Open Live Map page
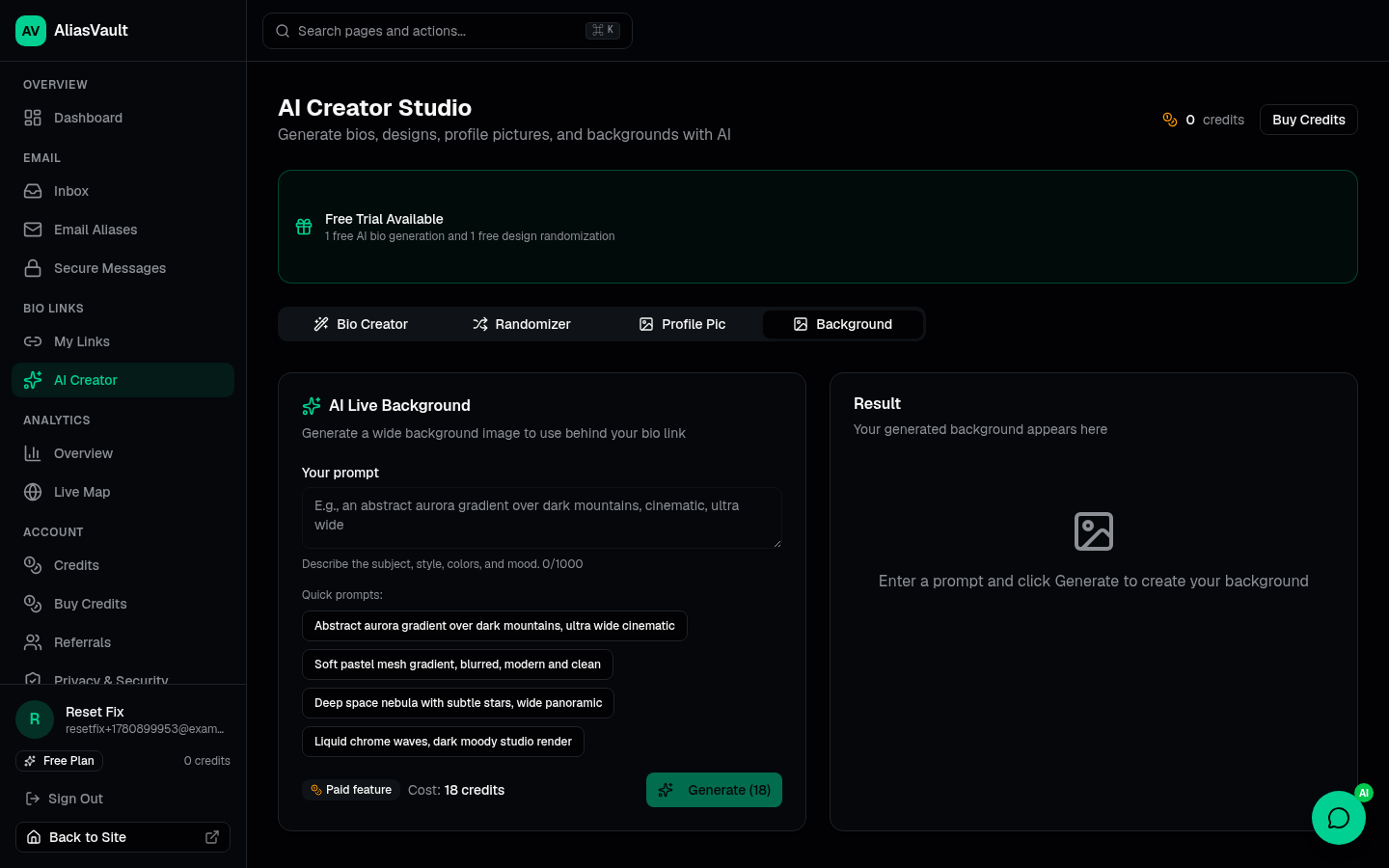 click(123, 492)
